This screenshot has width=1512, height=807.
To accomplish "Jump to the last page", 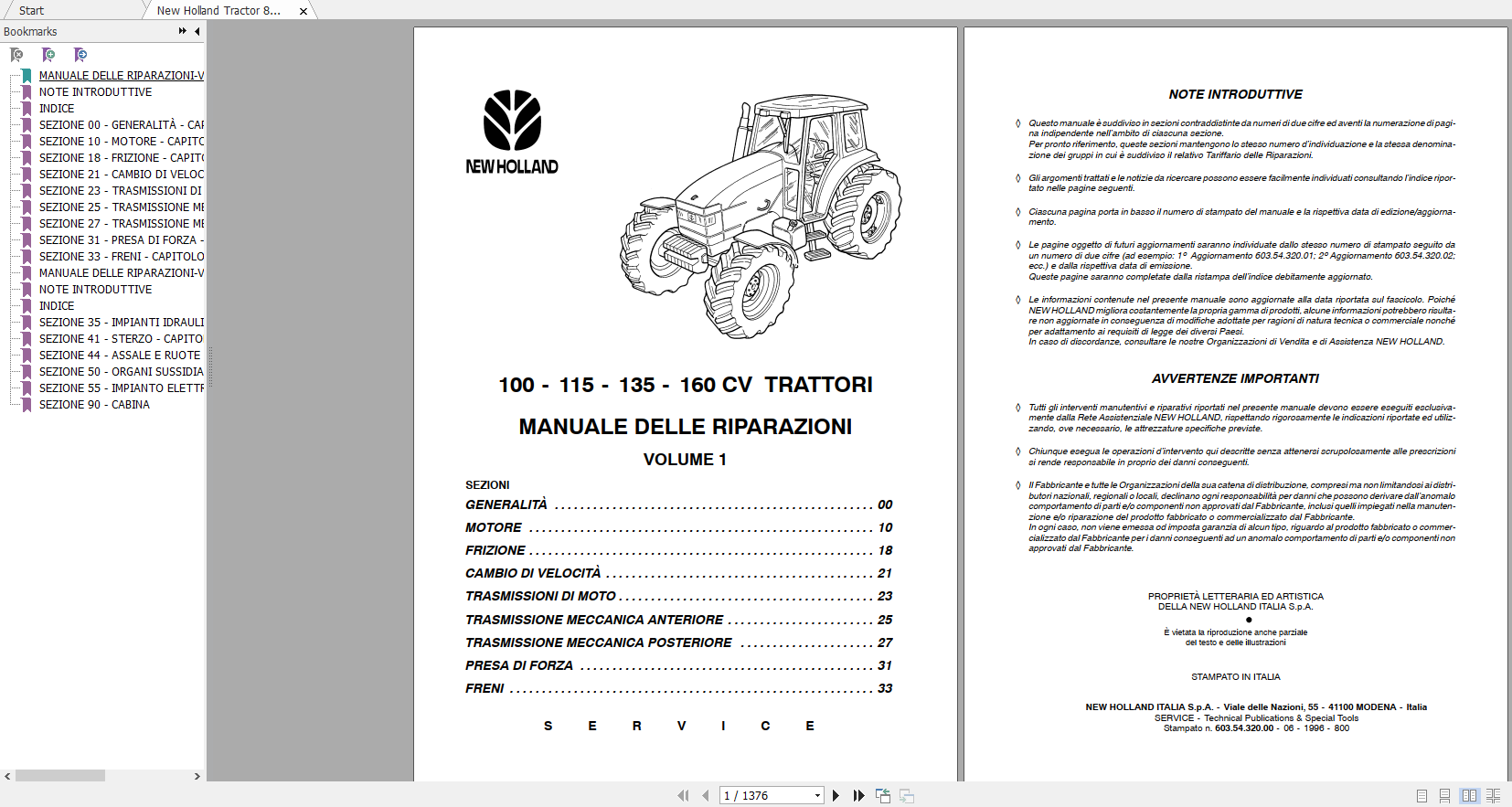I will (858, 796).
